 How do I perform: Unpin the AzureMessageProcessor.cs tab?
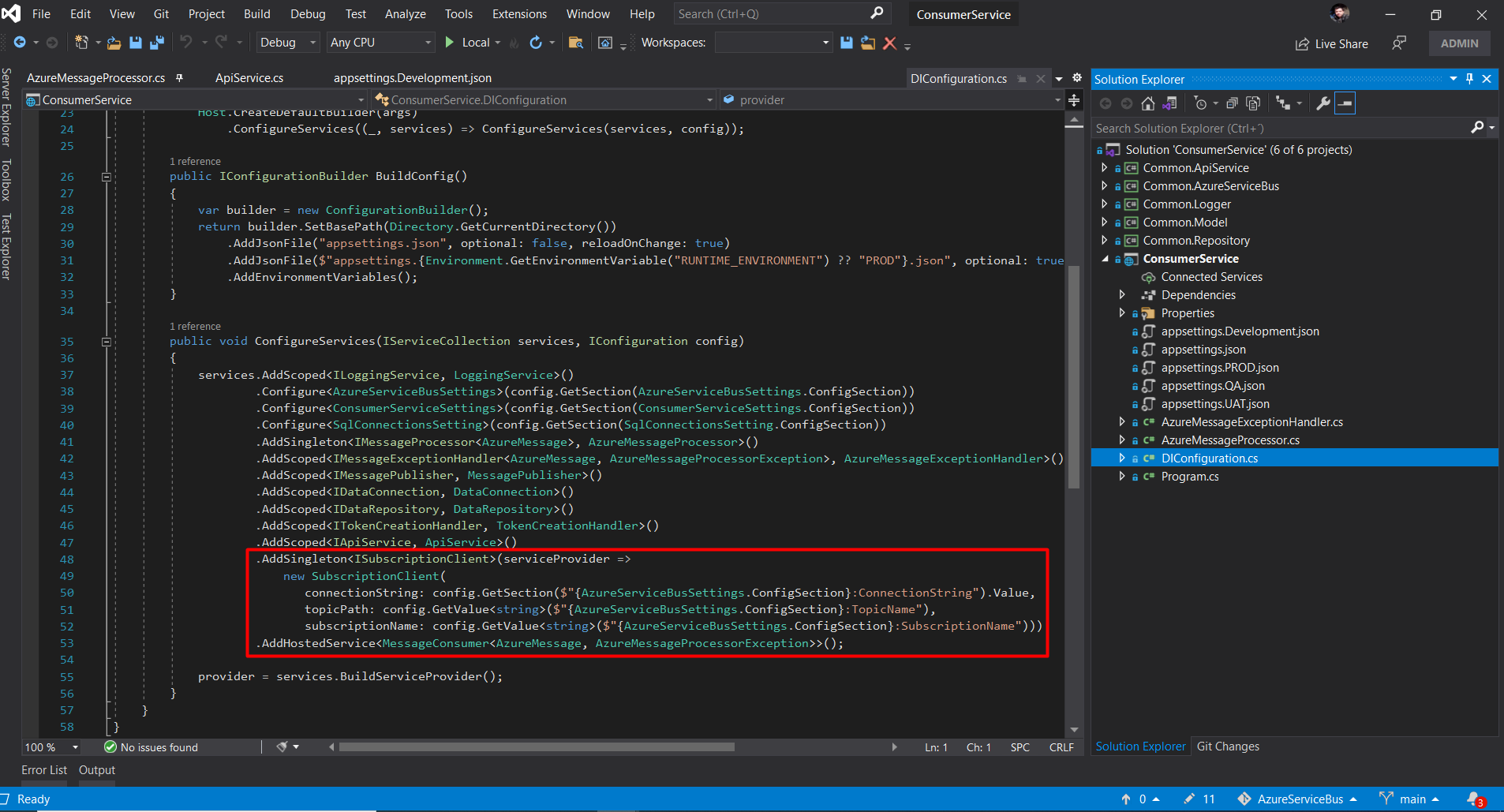[180, 77]
